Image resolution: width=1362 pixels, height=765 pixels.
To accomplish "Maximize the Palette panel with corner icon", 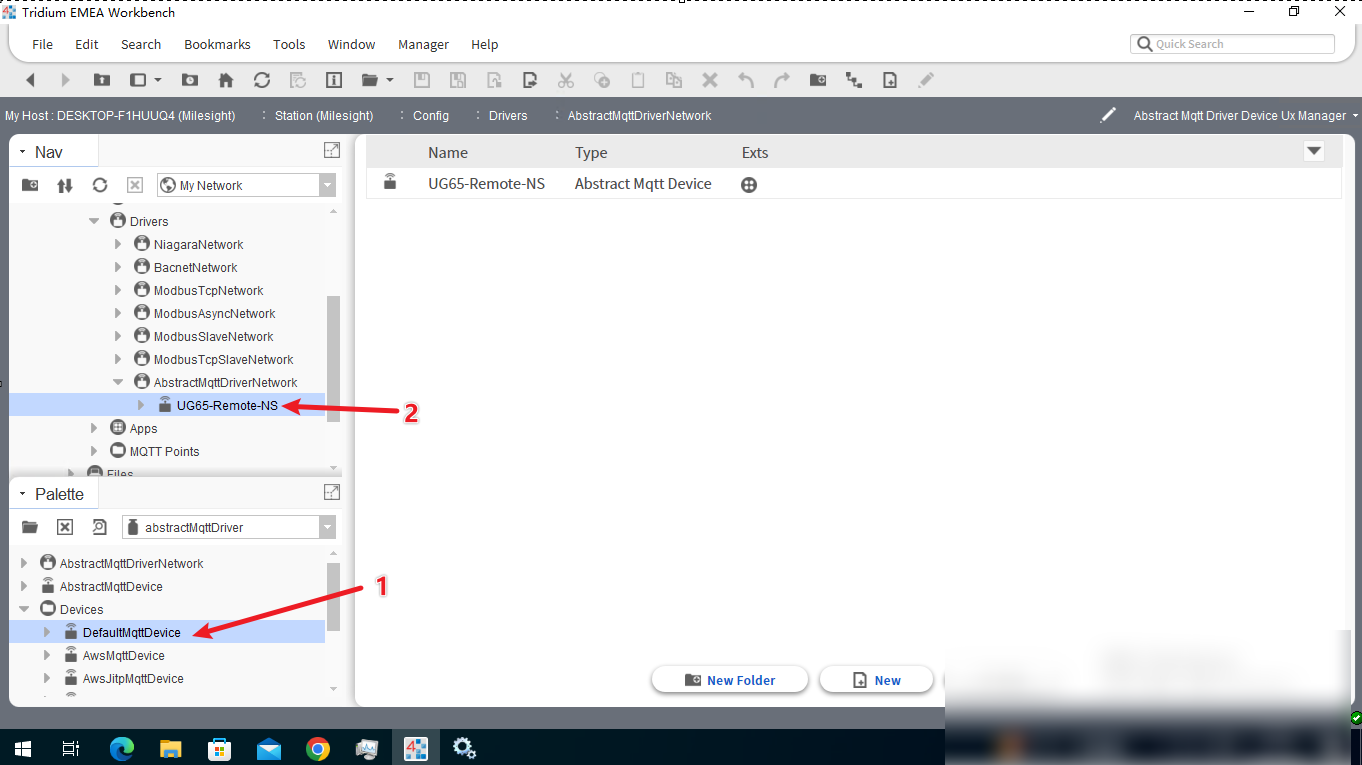I will (x=332, y=492).
